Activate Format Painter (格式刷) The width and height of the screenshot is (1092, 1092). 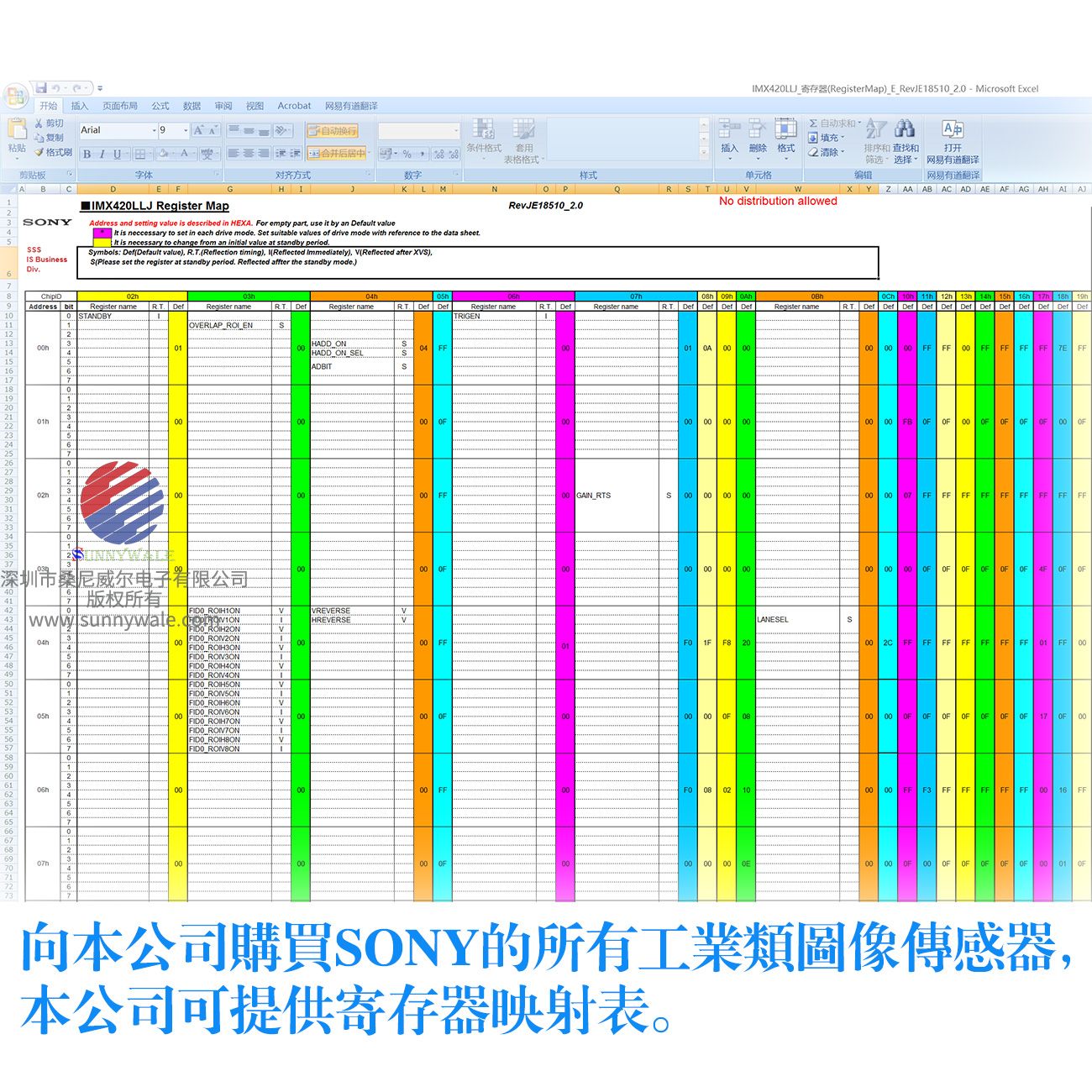pos(54,152)
